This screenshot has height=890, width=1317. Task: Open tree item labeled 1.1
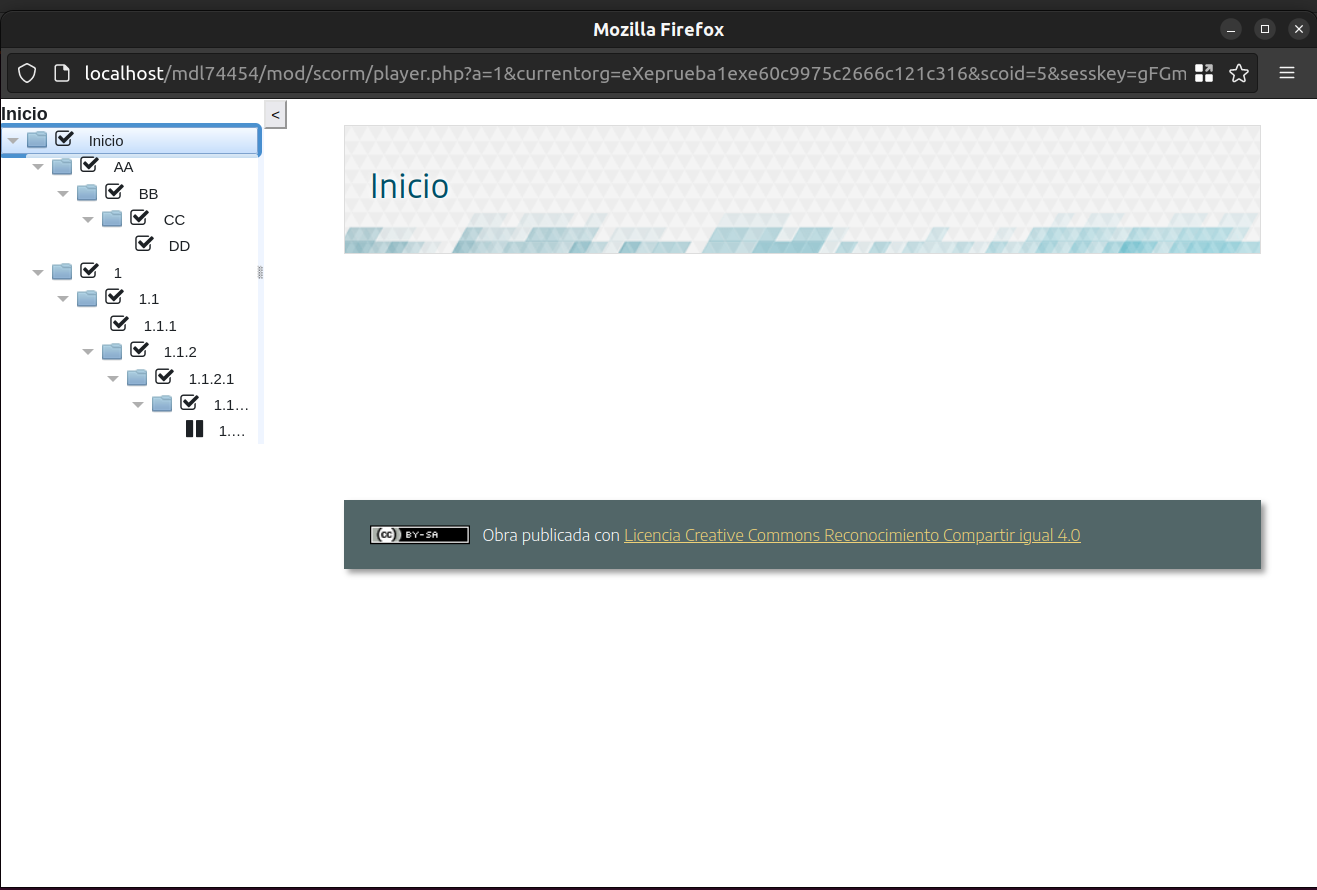coord(149,299)
